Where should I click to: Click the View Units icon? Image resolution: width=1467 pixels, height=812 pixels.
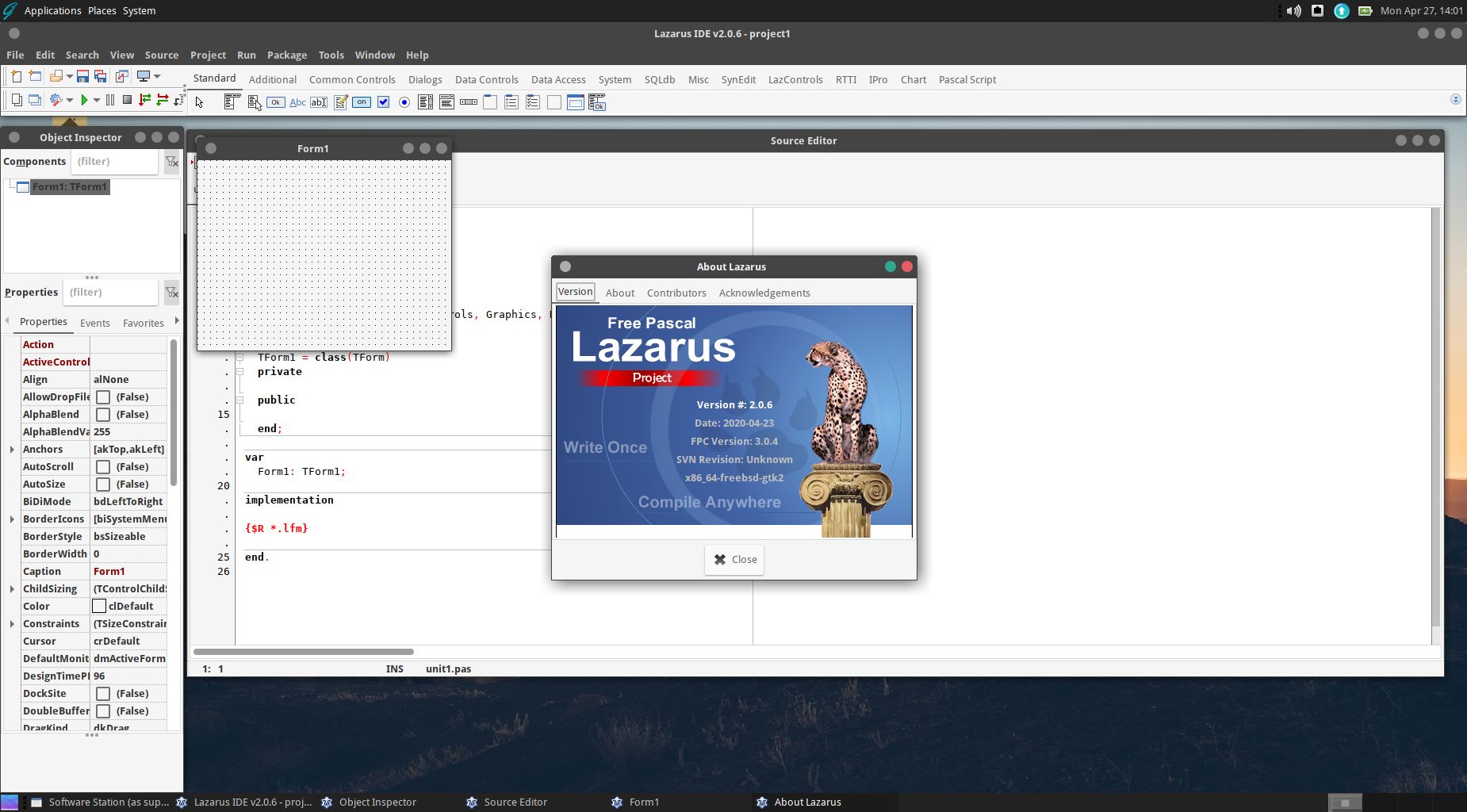click(16, 100)
